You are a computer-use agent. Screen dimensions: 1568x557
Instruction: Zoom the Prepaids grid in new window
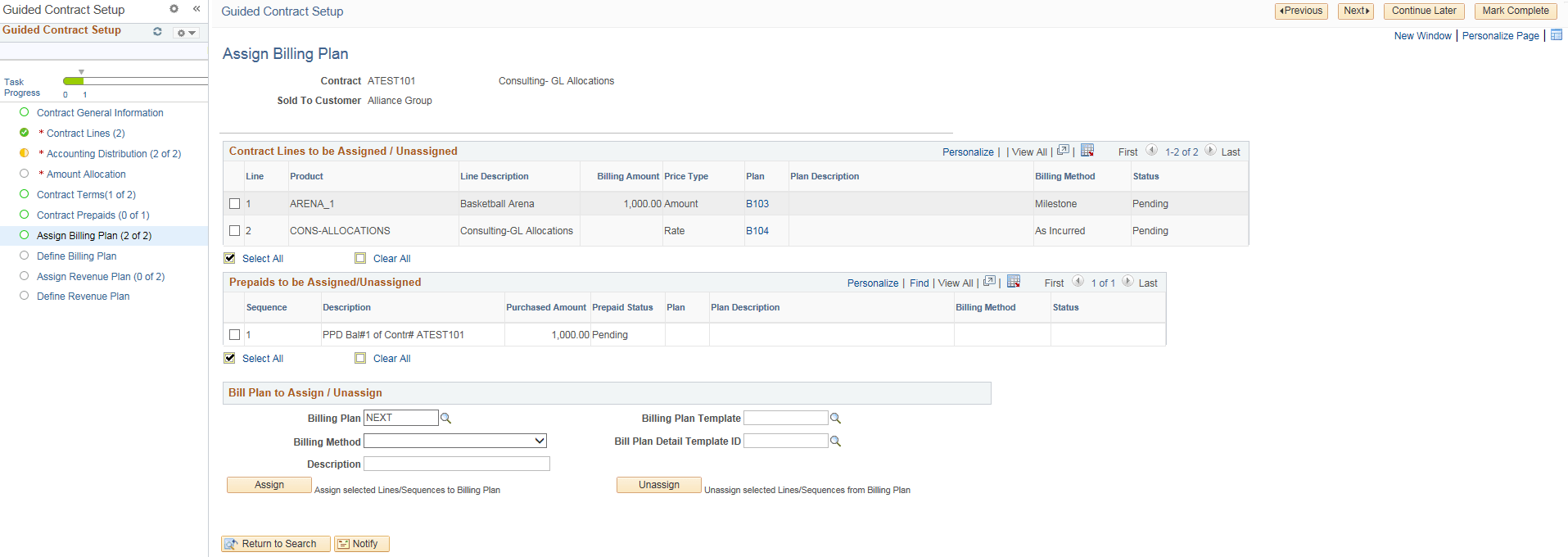click(x=989, y=282)
